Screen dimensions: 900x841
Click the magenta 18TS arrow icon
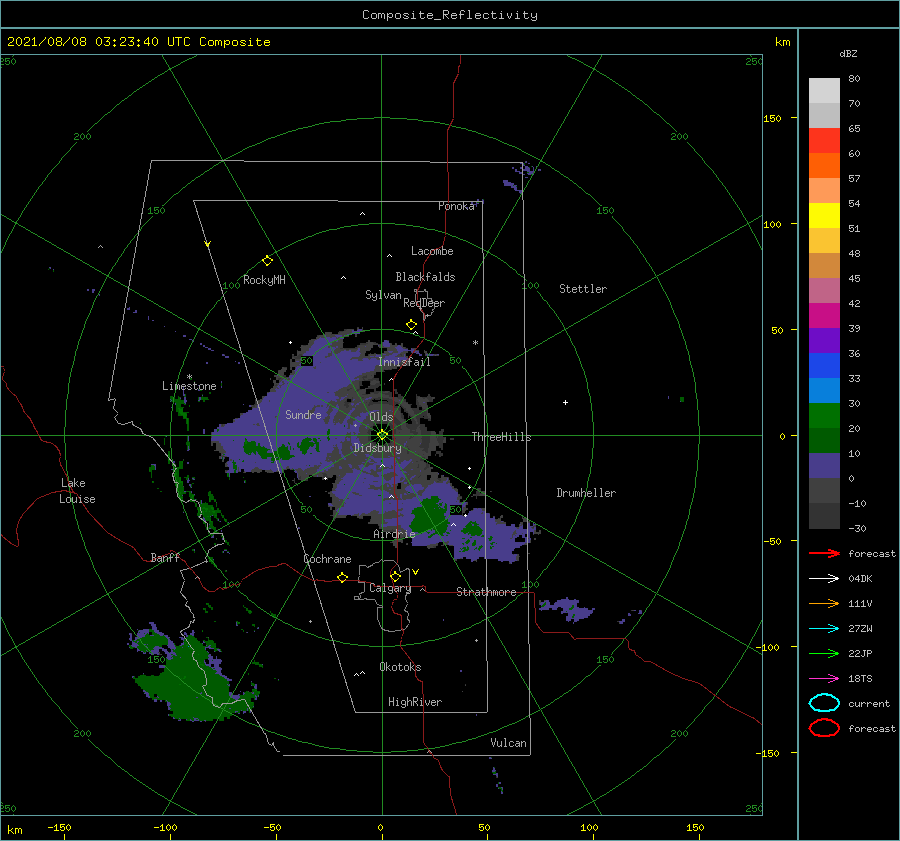[x=824, y=679]
